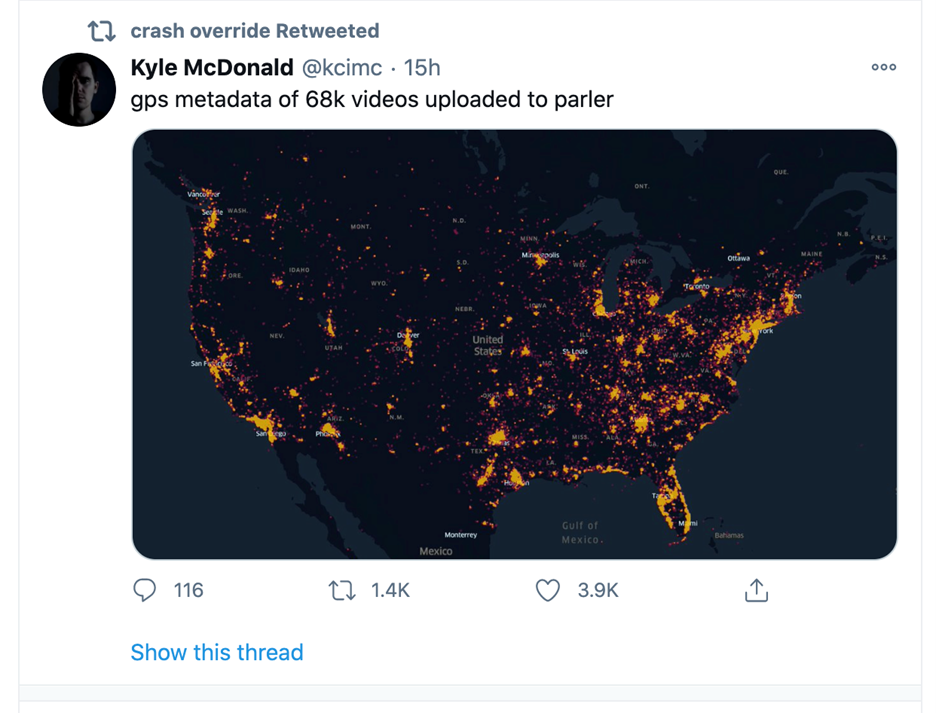Click the Gulf of Mexico map label
Screen dimensions: 936x713
click(580, 532)
